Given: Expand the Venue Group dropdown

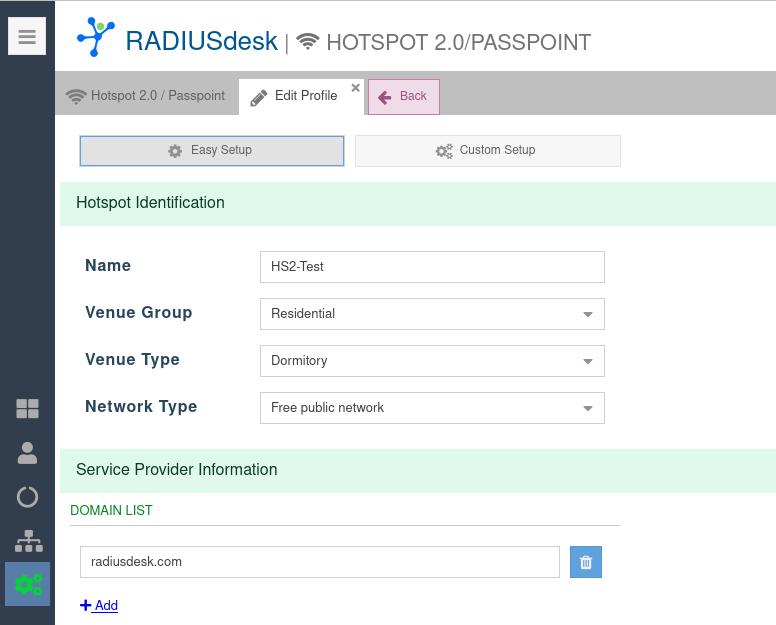Looking at the screenshot, I should [x=587, y=314].
